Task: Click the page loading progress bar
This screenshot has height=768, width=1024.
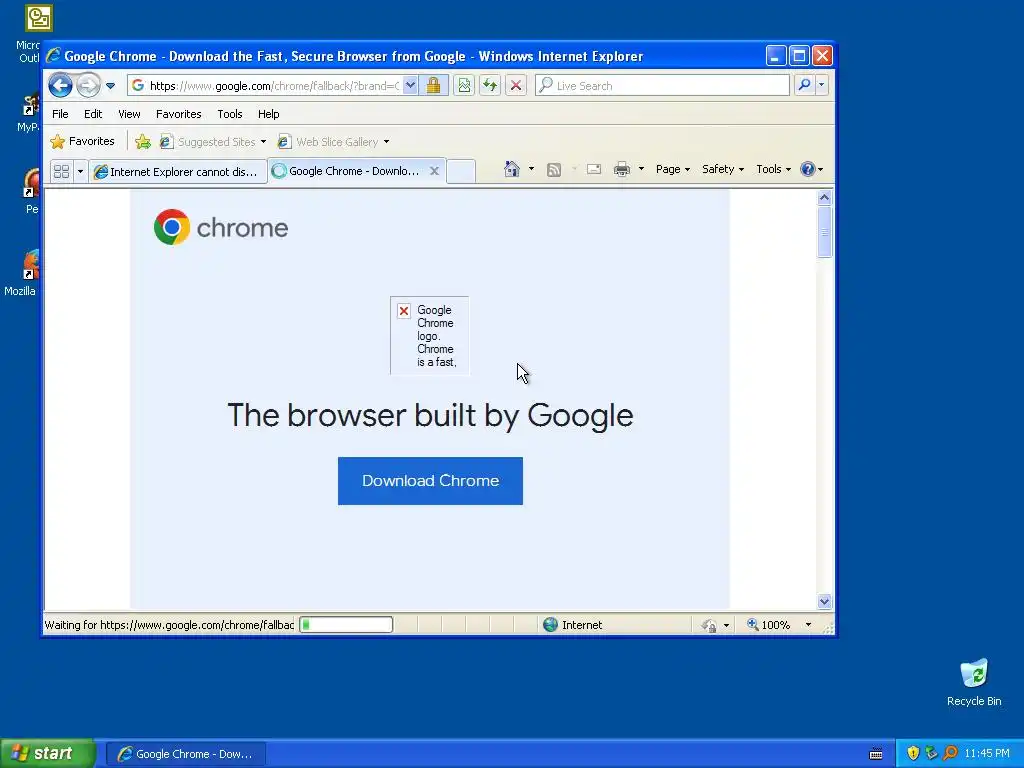Action: click(346, 625)
